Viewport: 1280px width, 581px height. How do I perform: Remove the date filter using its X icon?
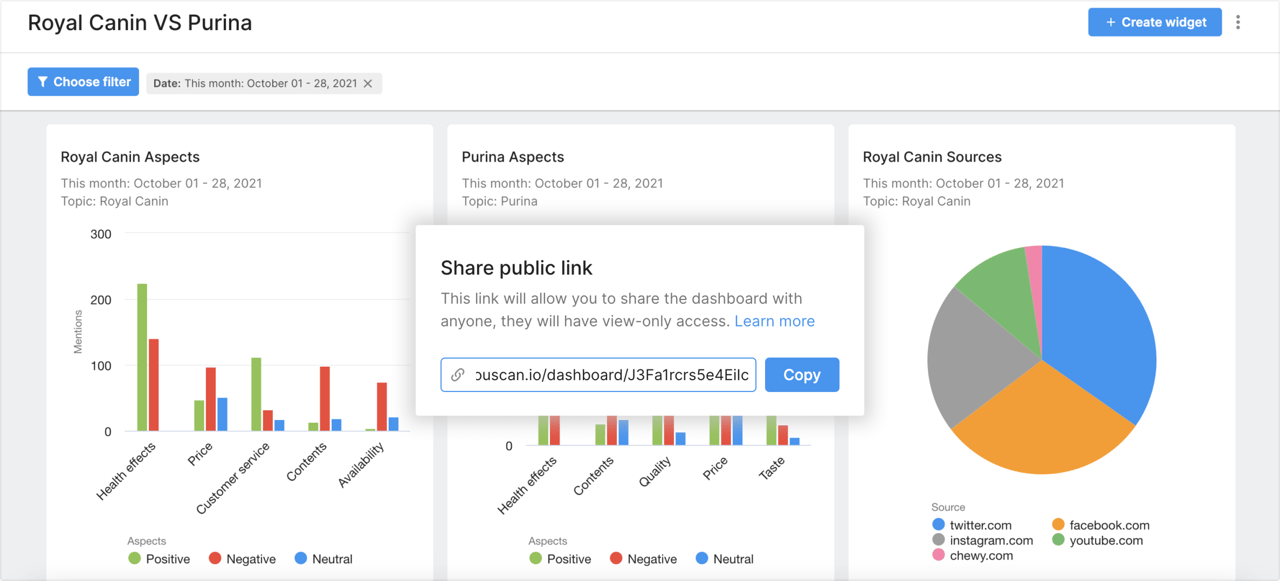tap(368, 83)
